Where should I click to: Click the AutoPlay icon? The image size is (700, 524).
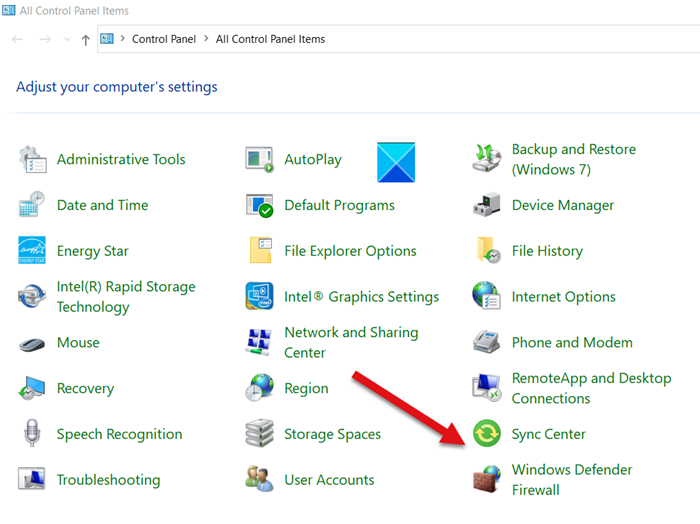tap(259, 159)
